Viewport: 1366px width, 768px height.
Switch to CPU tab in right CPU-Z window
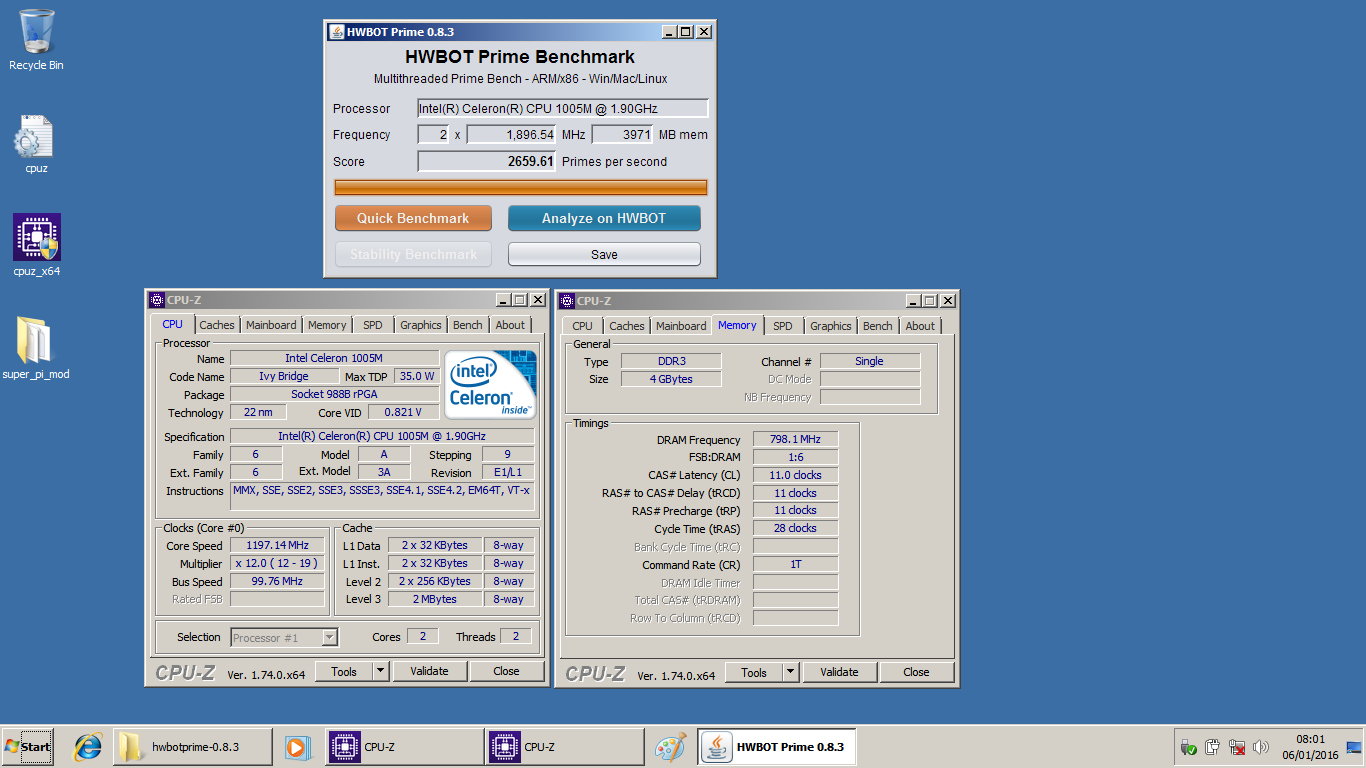click(x=583, y=326)
